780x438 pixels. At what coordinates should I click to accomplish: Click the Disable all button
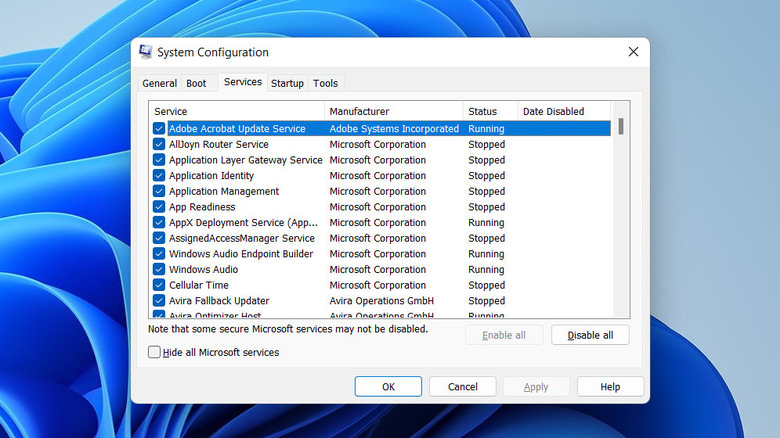pyautogui.click(x=590, y=335)
